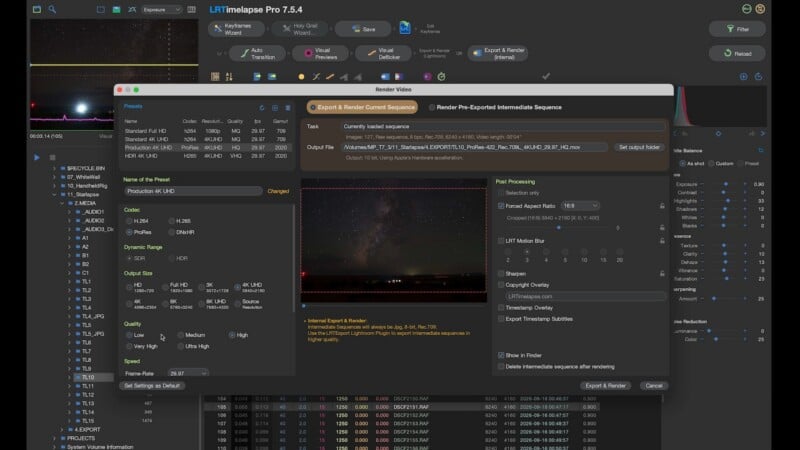Screen dimensions: 800x450
Task: Select the Standard Full HD preset row
Action: tap(207, 131)
